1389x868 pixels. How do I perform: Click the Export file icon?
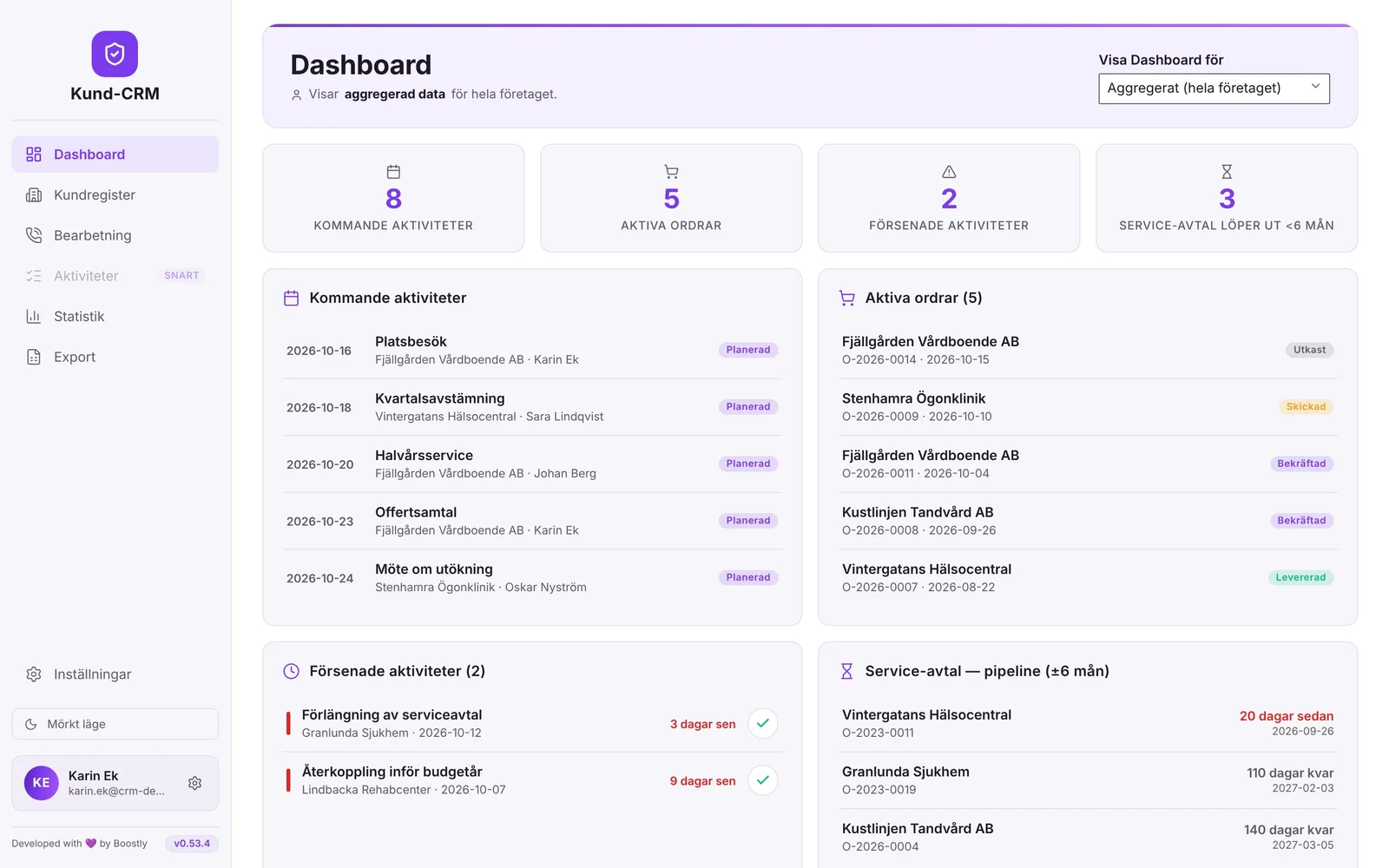(x=34, y=357)
